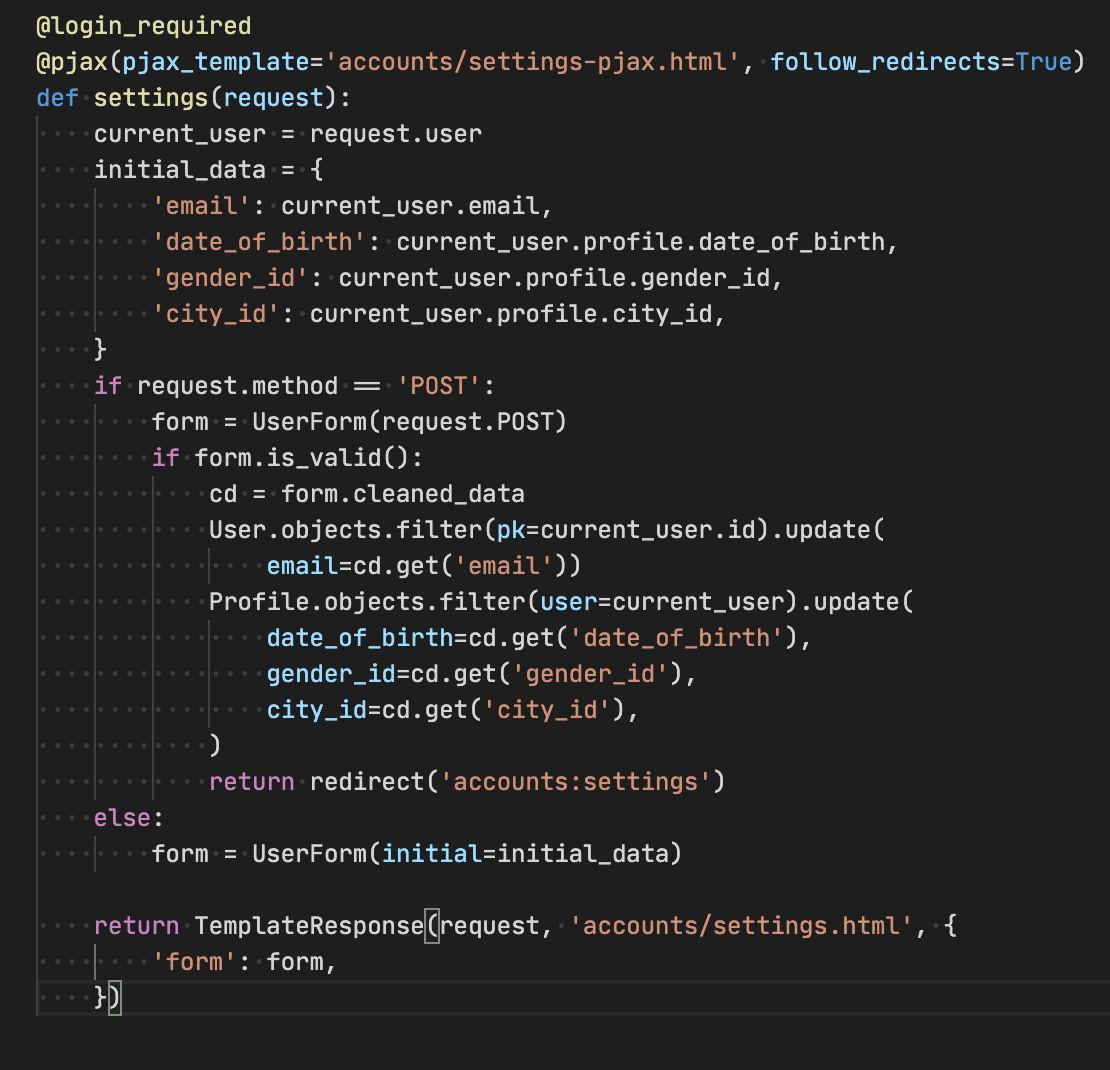Click the current_user.email value
Image resolution: width=1110 pixels, height=1070 pixels.
410,206
